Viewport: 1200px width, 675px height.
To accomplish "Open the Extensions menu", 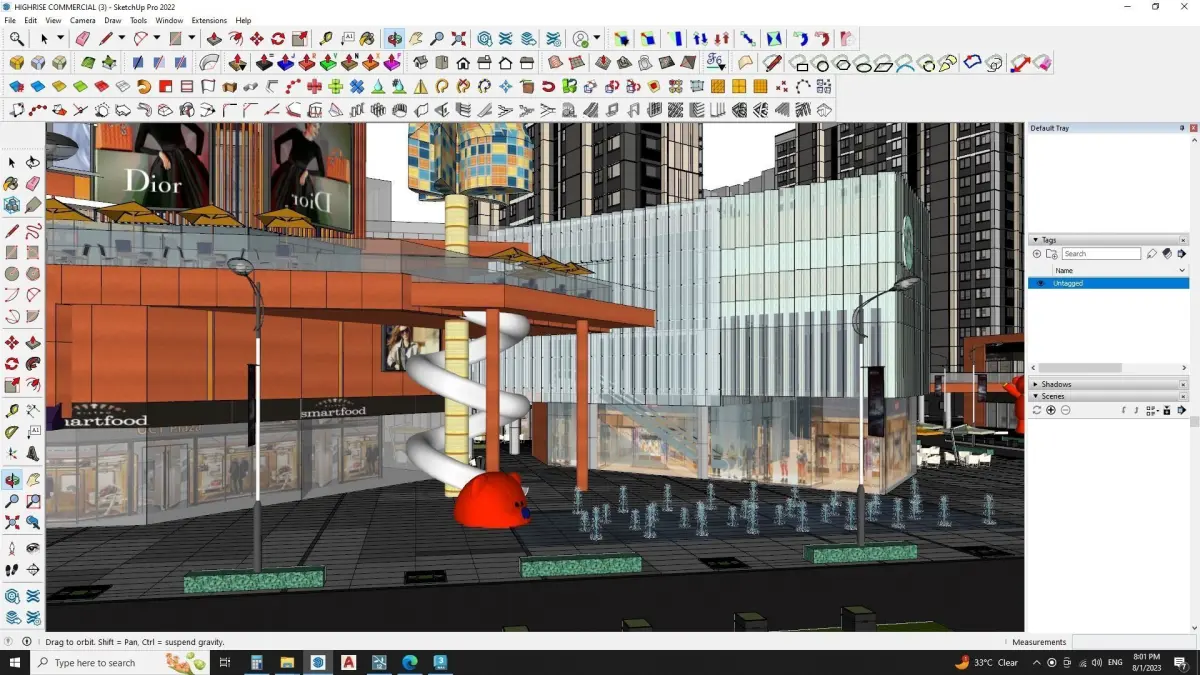I will (209, 20).
